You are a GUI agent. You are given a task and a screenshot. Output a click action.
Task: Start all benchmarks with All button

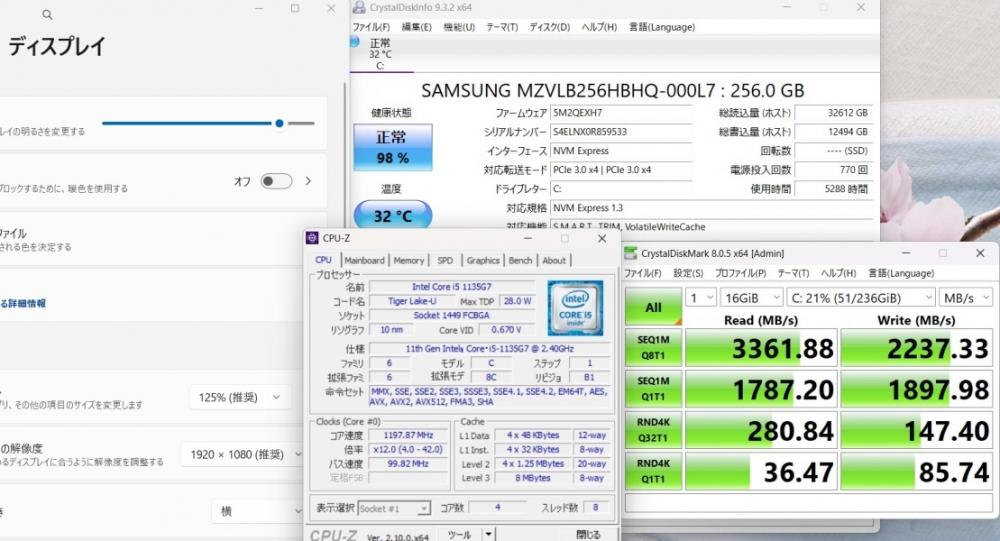(x=652, y=307)
